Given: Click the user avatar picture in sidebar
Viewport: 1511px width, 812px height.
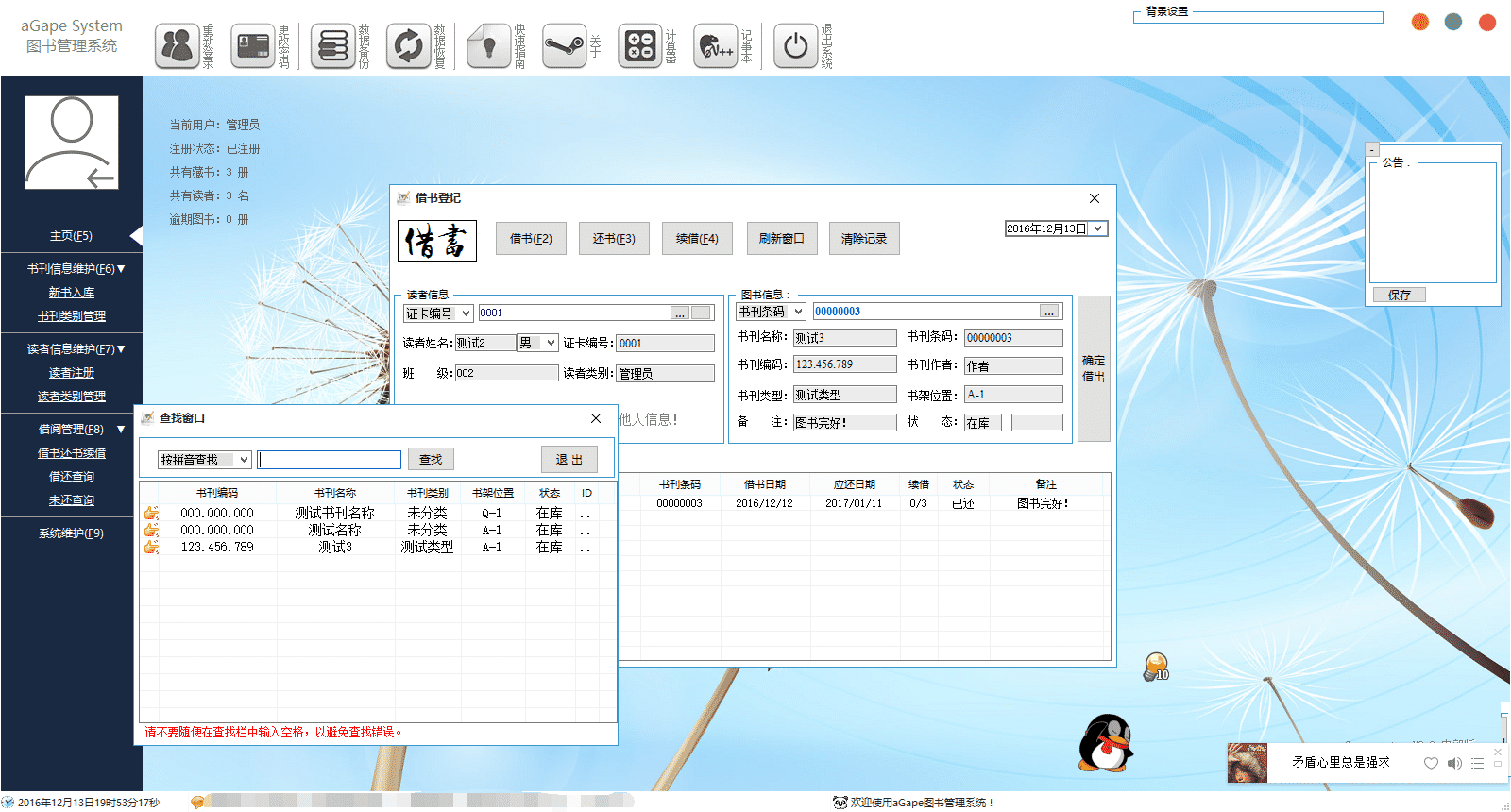Looking at the screenshot, I should pos(72,143).
